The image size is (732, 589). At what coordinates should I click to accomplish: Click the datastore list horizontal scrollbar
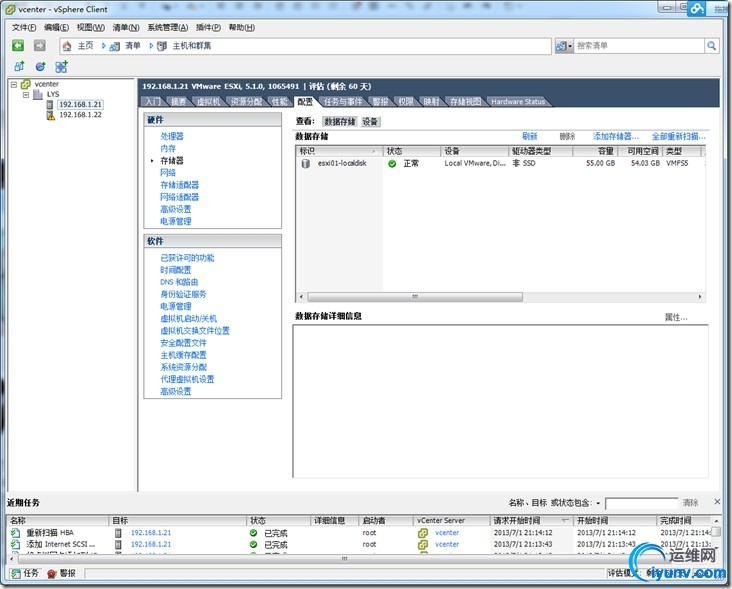415,297
